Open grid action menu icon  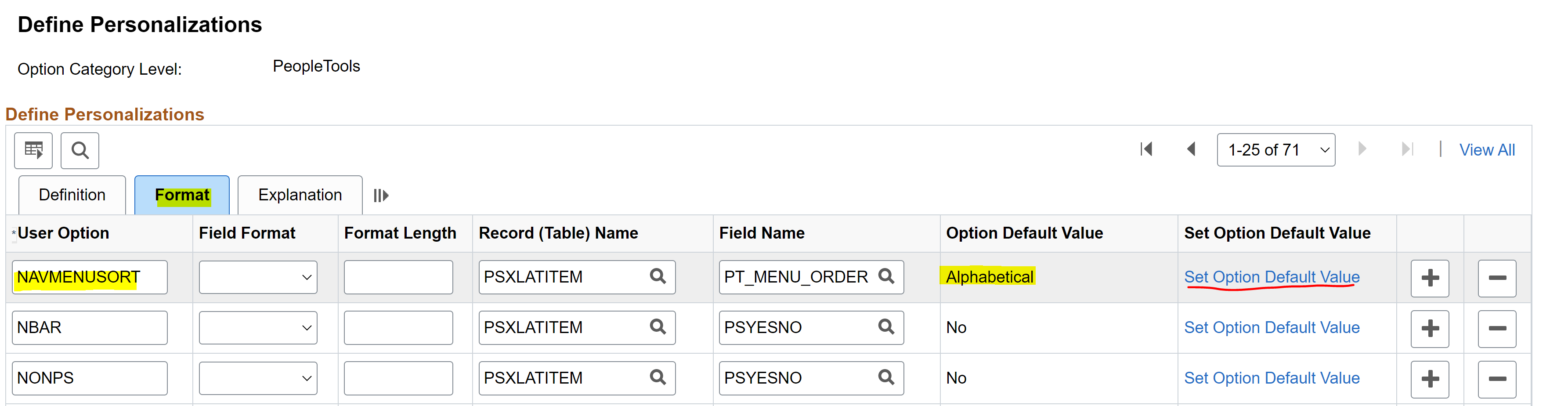(x=33, y=150)
